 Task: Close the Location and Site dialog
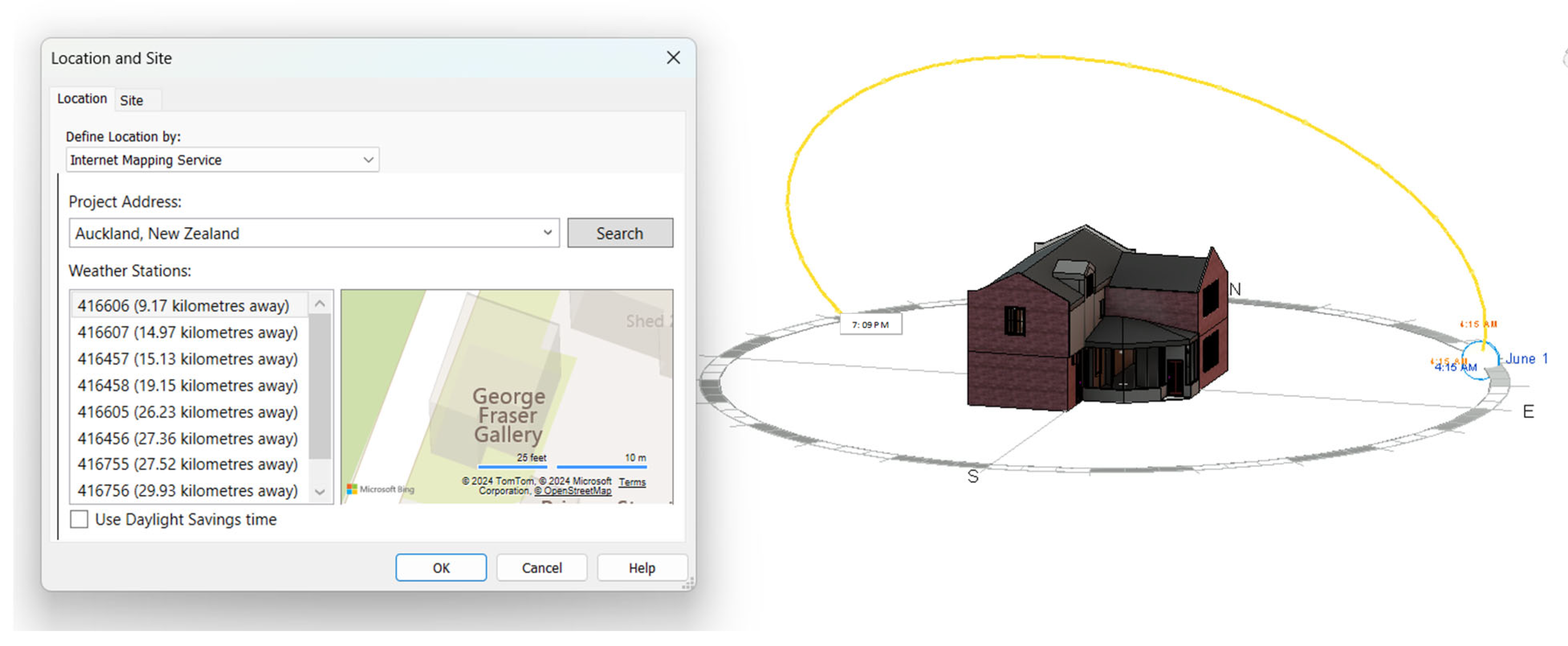pyautogui.click(x=673, y=58)
